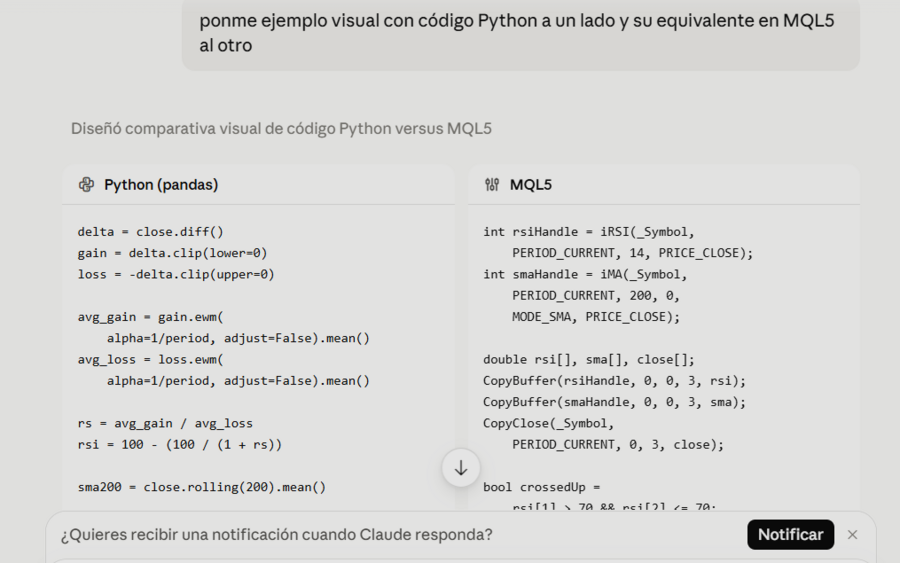900x563 pixels.
Task: Click the 'double rsi[], sma[], close[];' line
Action: click(589, 360)
